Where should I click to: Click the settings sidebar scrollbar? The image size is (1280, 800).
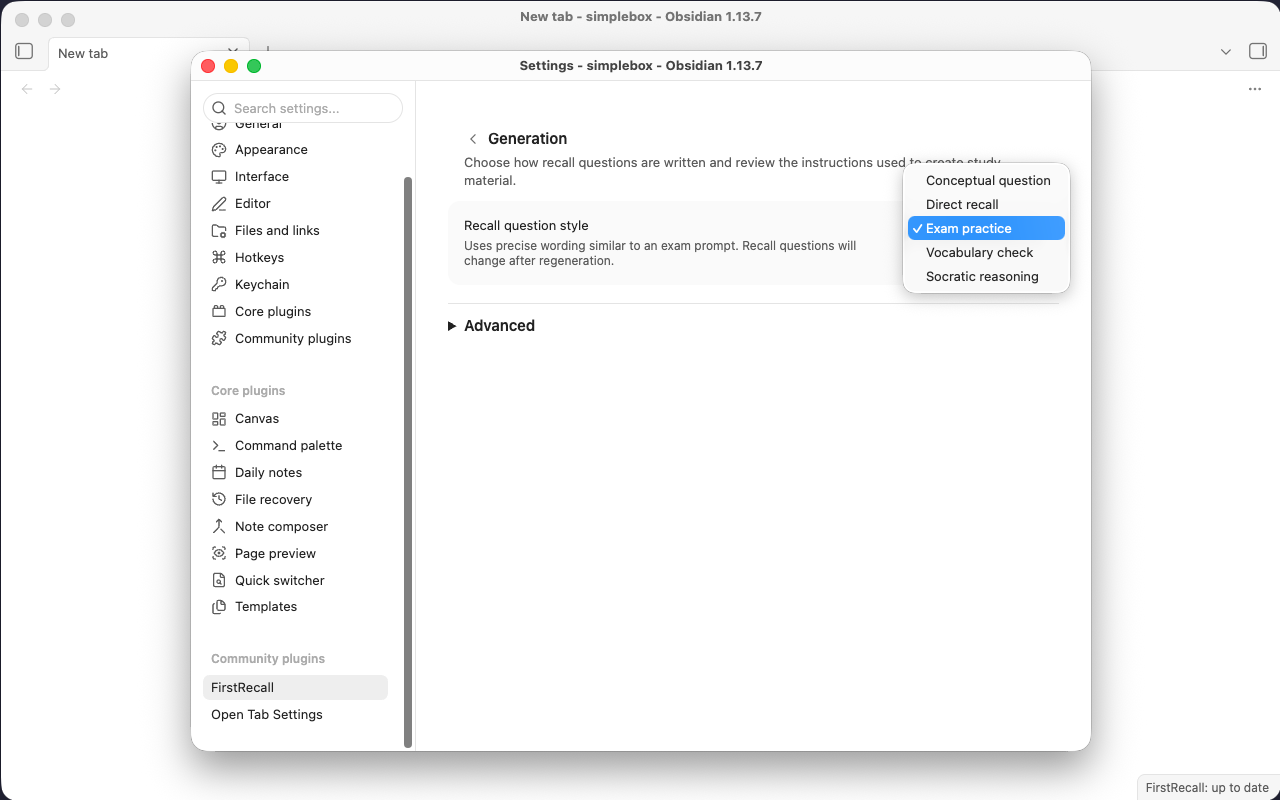[x=408, y=462]
